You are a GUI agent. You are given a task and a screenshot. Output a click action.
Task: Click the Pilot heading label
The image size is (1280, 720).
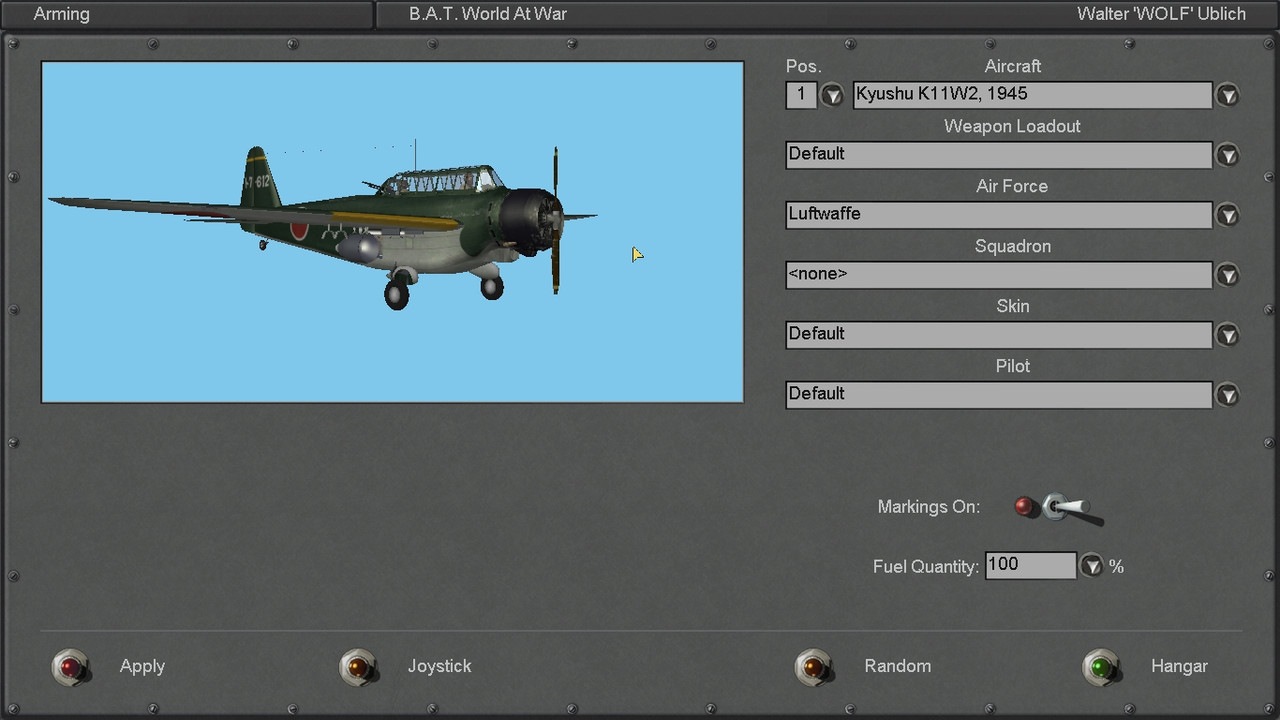(1012, 366)
